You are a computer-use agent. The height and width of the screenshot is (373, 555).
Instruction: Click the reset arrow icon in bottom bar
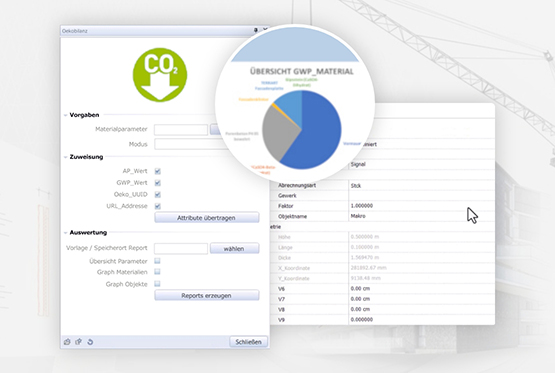click(90, 342)
